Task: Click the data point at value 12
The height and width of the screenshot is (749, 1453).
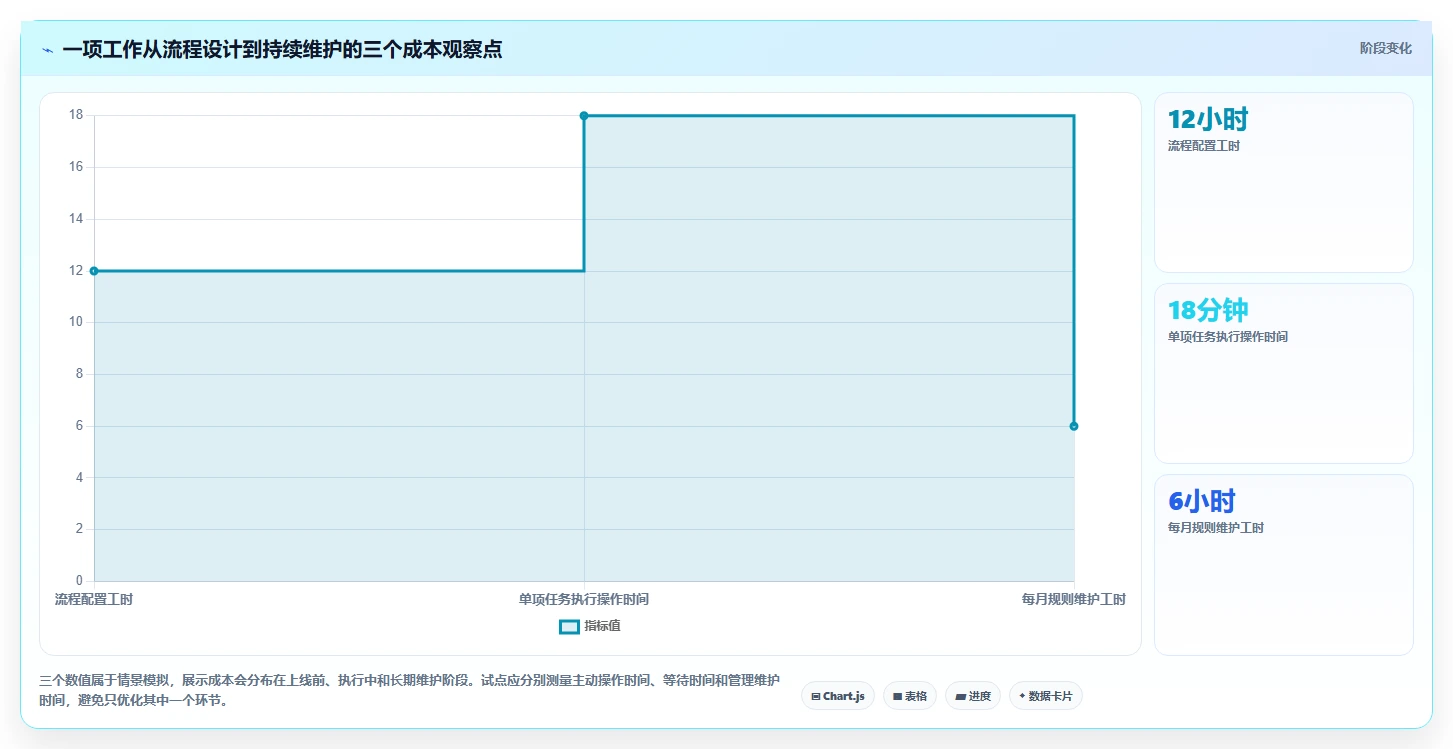Action: click(94, 271)
